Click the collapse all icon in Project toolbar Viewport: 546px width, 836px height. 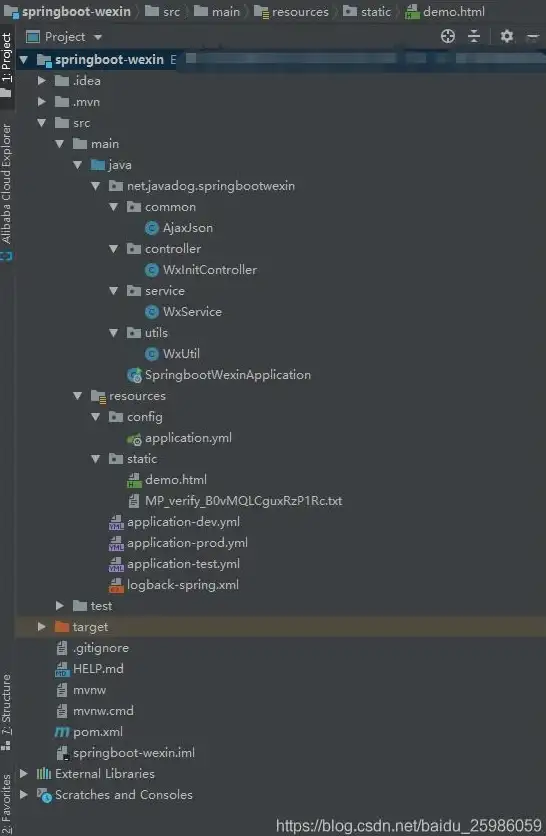(x=474, y=36)
